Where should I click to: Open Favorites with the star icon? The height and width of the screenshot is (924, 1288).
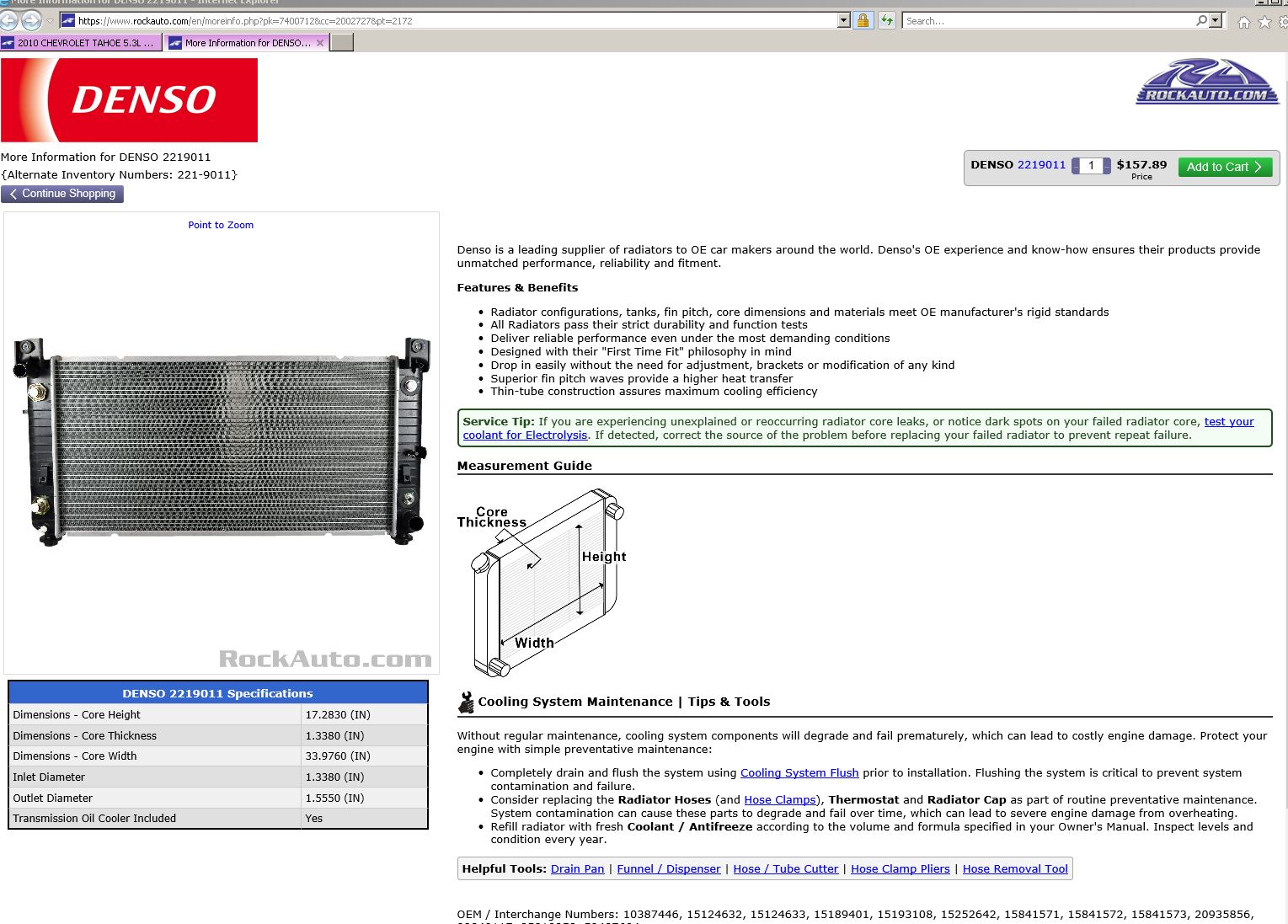(x=1264, y=22)
